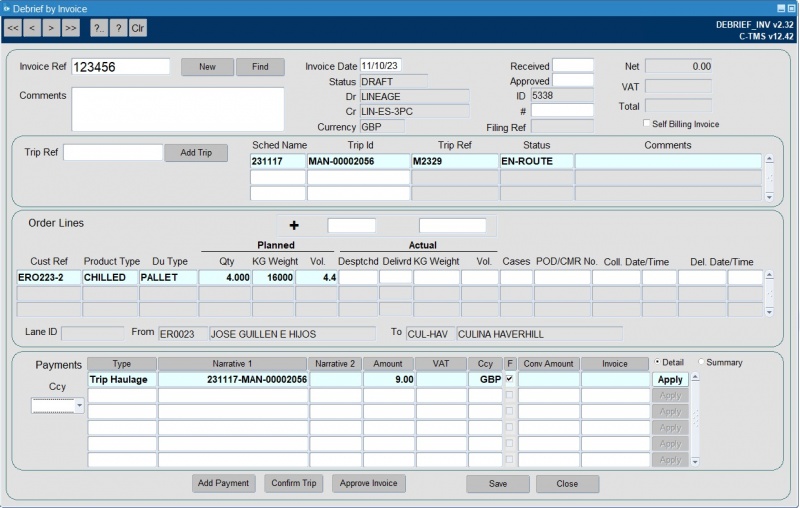The height and width of the screenshot is (508, 800).
Task: Click the POD/CMR No. field of ERO223-2
Action: click(562, 277)
